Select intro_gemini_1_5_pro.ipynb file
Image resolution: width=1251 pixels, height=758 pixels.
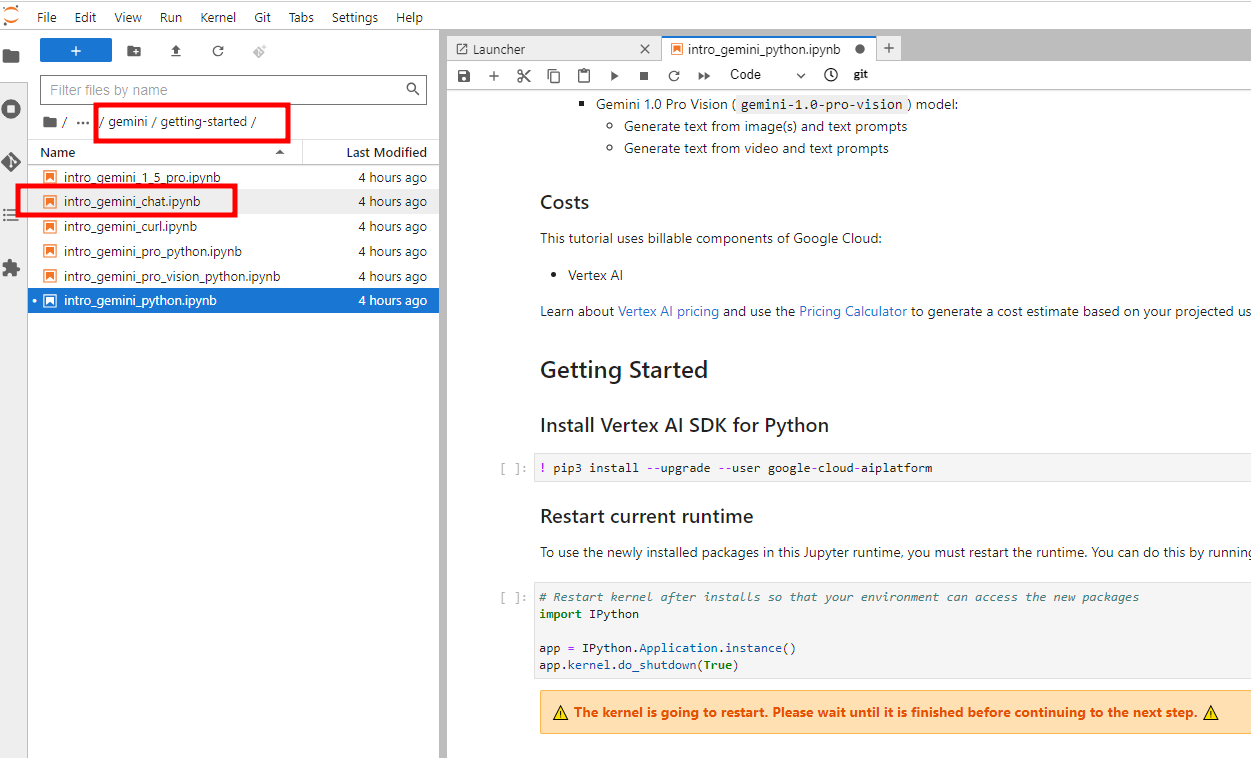[233, 177]
